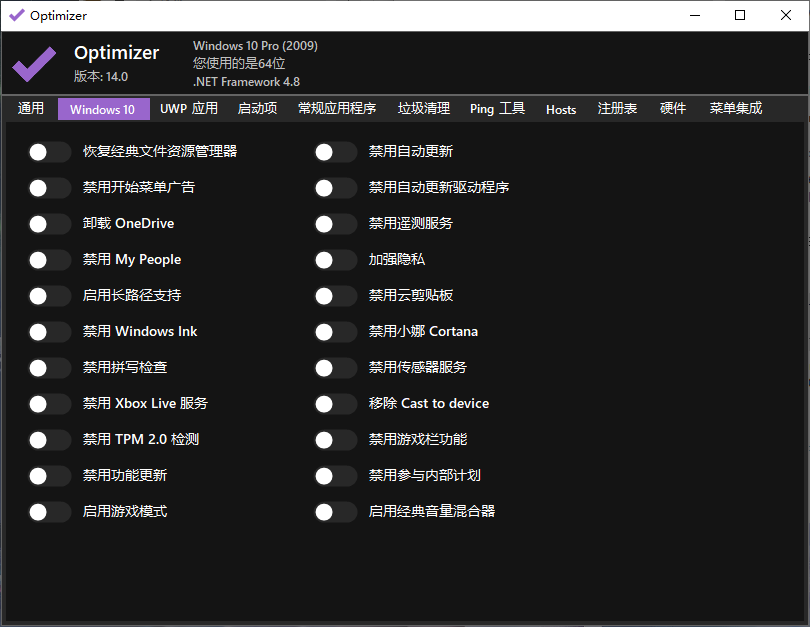Toggle 禁用 Xbox Live 服务 switch
810x627 pixels.
coord(50,404)
